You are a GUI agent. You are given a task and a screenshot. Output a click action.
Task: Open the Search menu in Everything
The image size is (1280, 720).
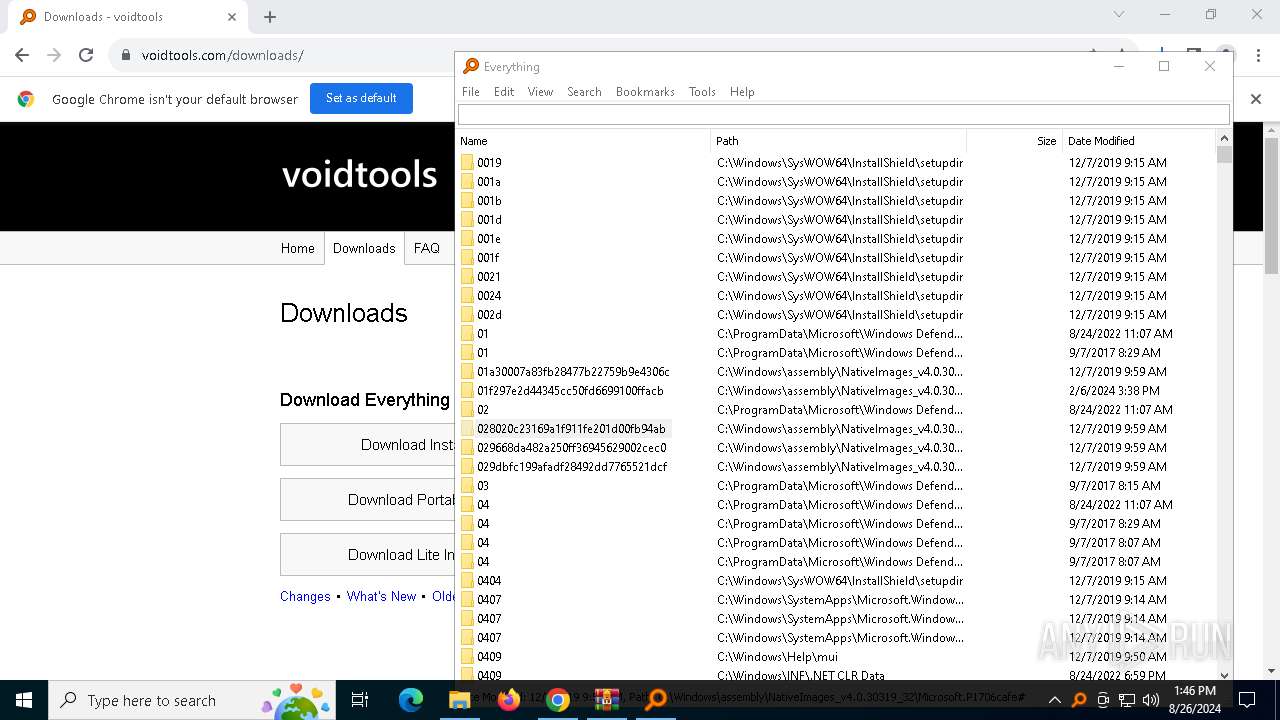pos(584,92)
